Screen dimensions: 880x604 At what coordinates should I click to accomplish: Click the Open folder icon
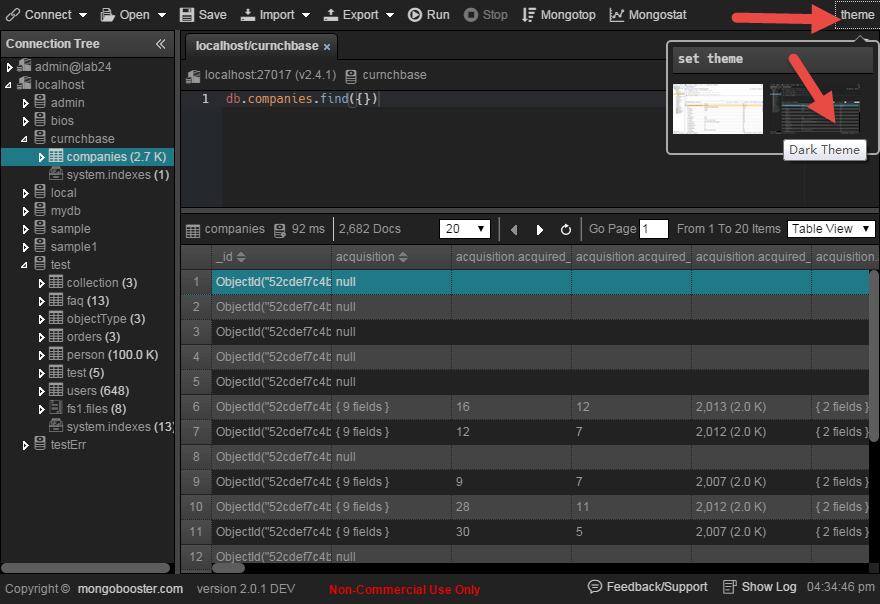click(x=107, y=15)
